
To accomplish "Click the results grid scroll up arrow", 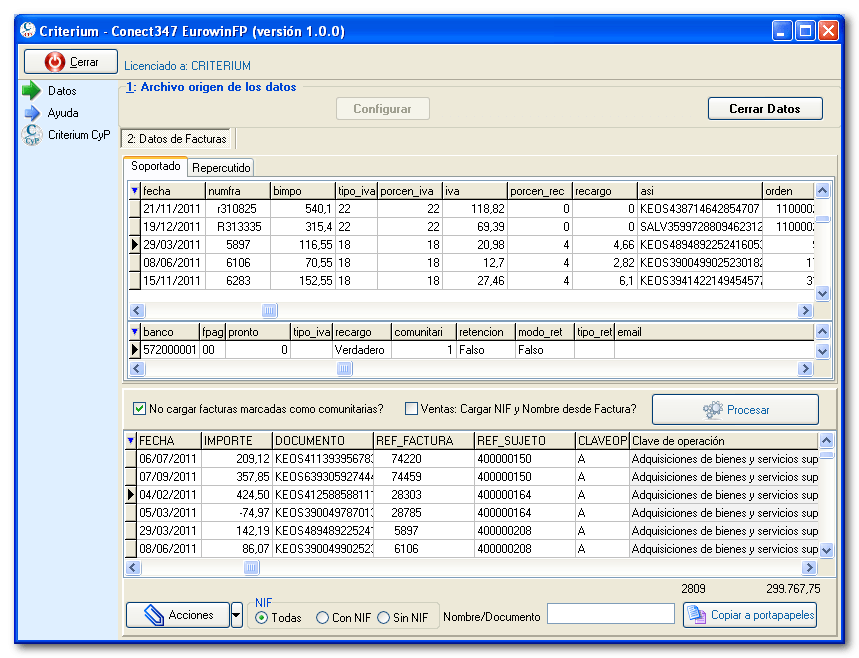I will (x=827, y=440).
